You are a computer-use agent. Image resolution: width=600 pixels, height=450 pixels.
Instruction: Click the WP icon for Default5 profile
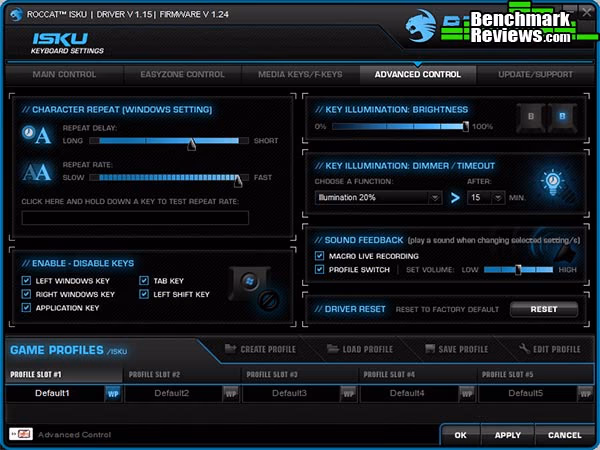click(585, 394)
